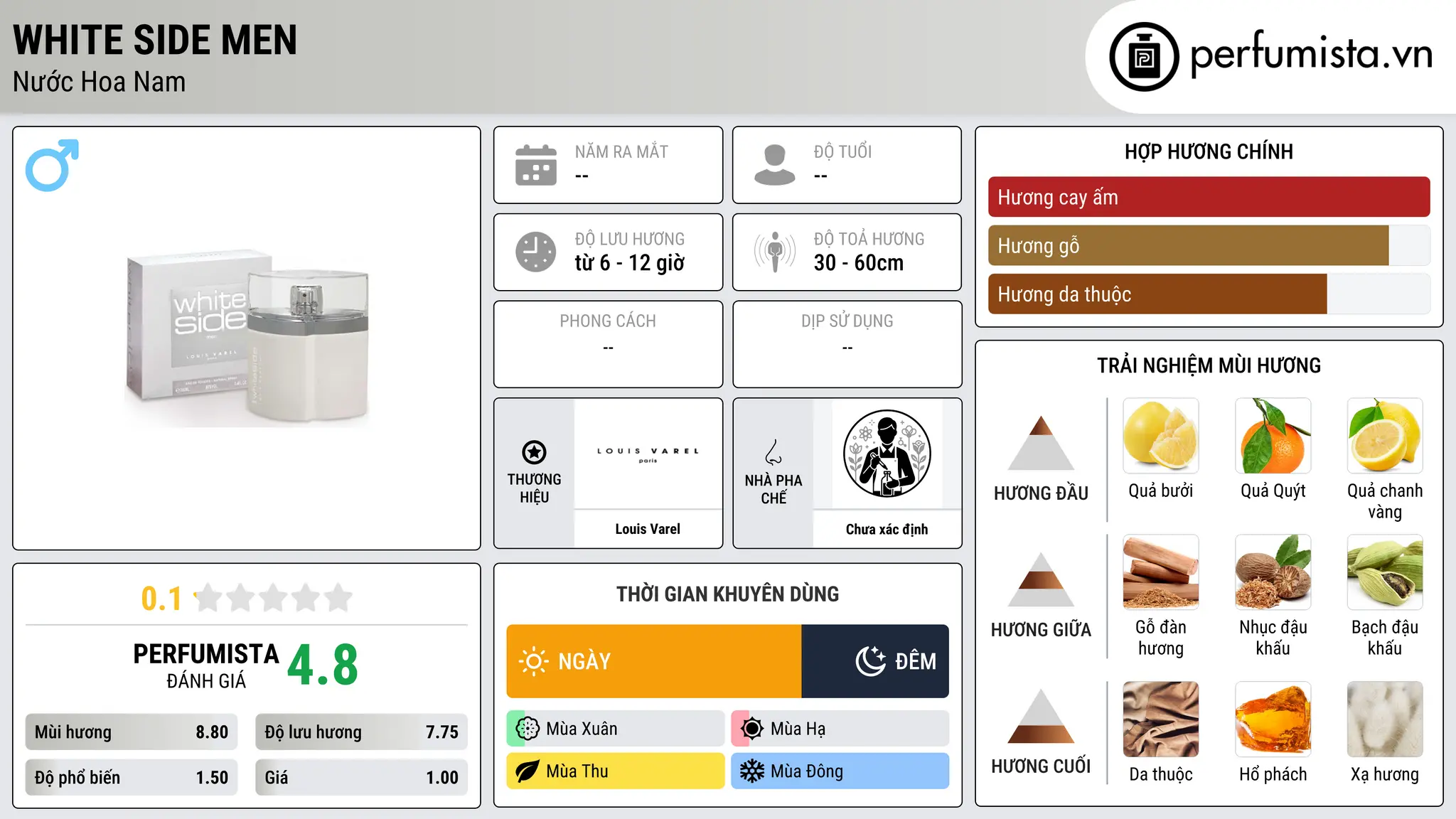Click the White Side perfume bottle photo
Image resolution: width=1456 pixels, height=819 pixels.
[x=247, y=338]
